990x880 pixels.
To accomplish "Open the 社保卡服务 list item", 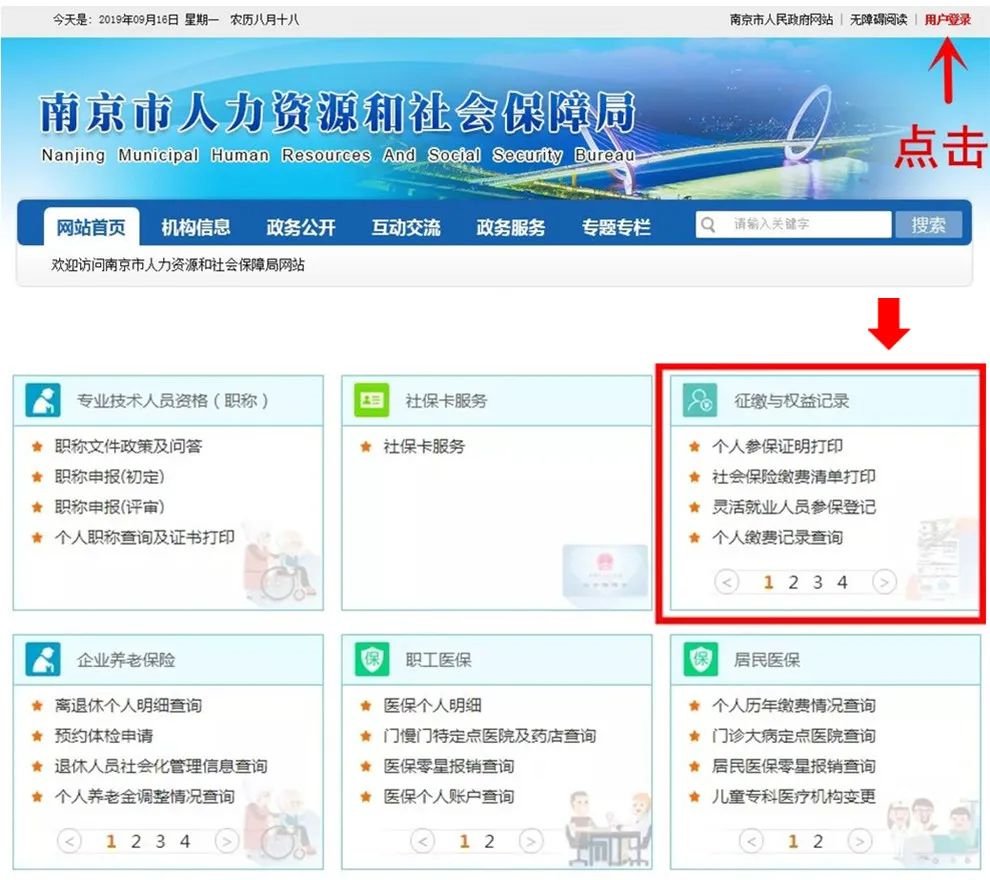I will tap(424, 446).
